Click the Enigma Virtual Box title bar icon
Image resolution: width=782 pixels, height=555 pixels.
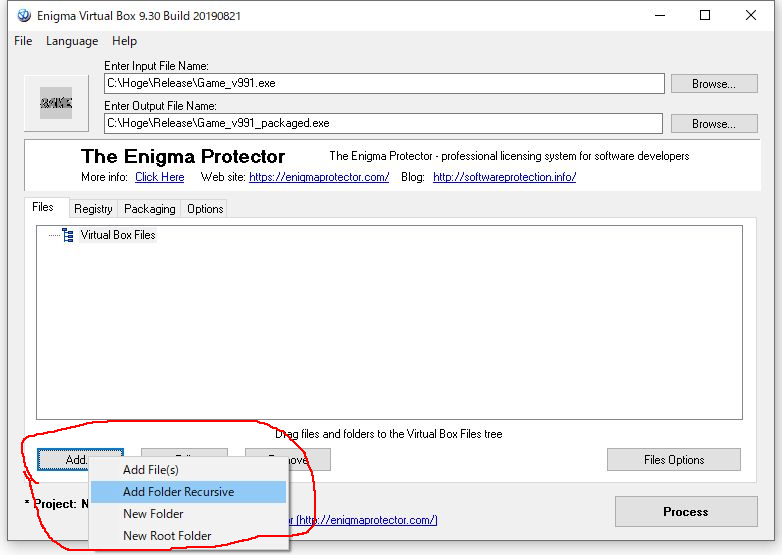pos(23,15)
